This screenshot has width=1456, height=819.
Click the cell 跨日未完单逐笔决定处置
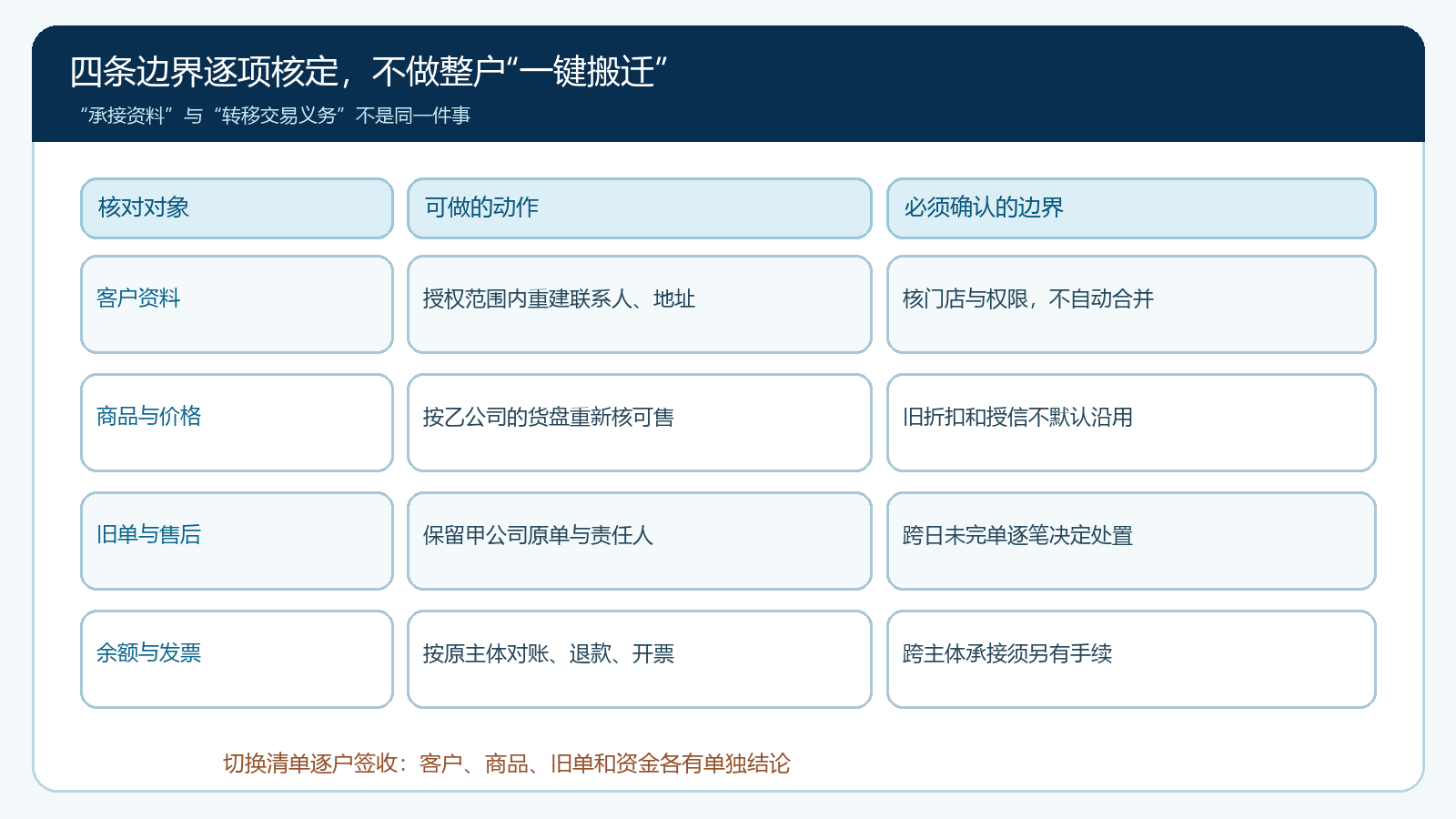(x=1131, y=541)
